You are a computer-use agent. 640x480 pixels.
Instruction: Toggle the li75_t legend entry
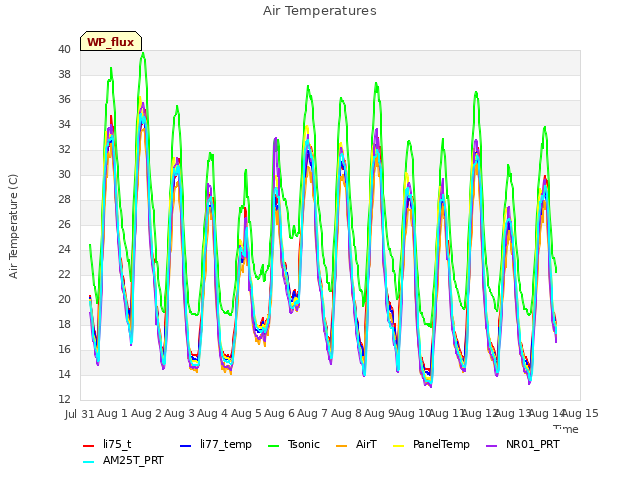(x=107, y=444)
